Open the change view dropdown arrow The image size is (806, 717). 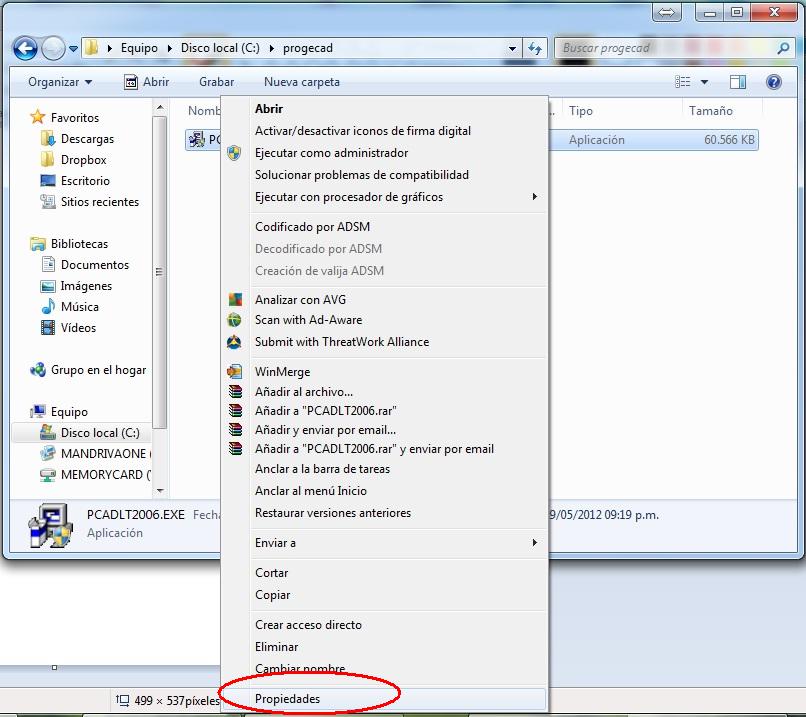click(x=704, y=82)
